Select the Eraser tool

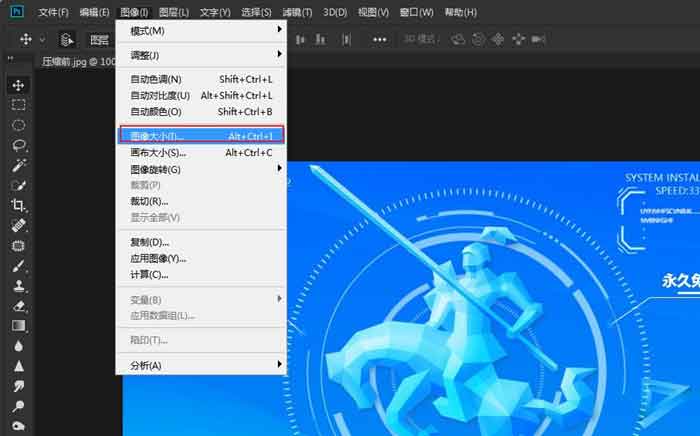coord(18,306)
